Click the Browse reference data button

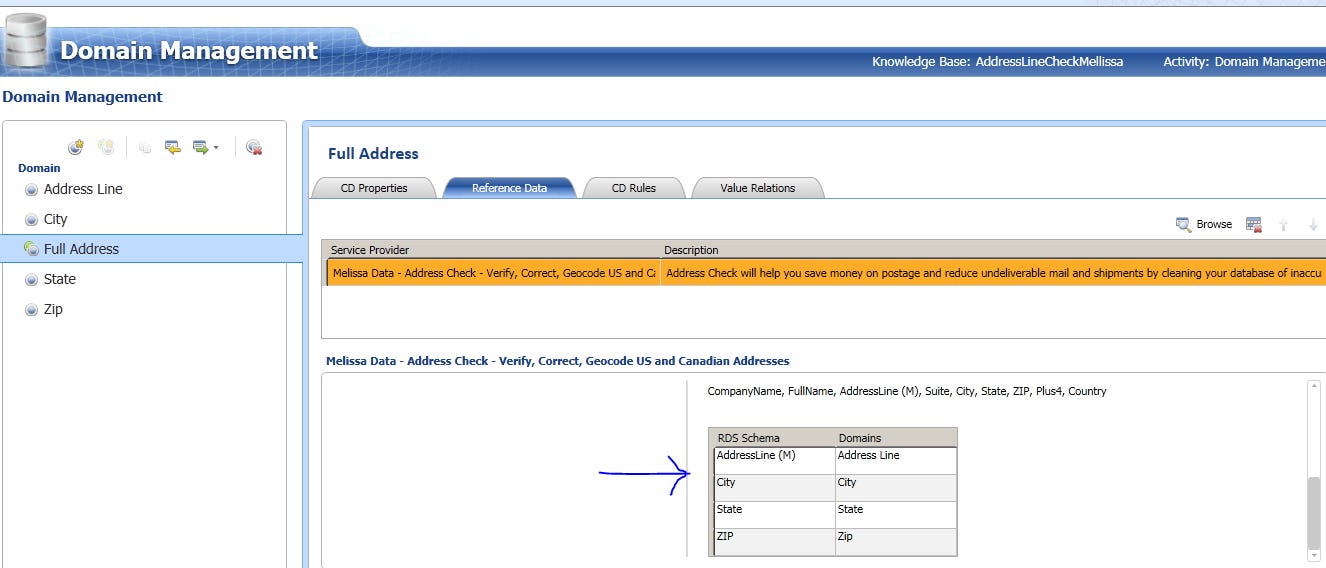tap(1204, 224)
